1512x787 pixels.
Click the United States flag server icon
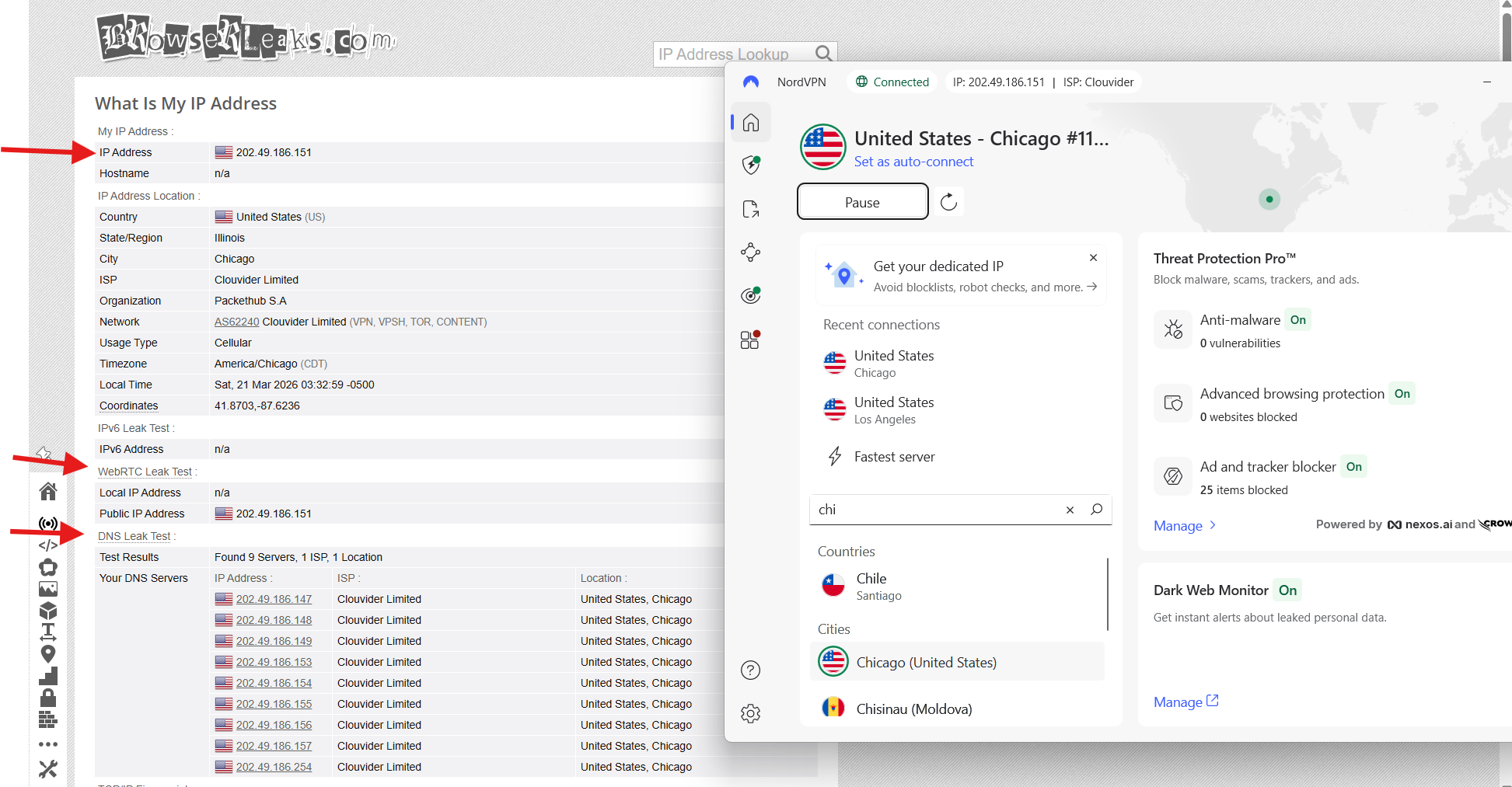click(x=823, y=147)
